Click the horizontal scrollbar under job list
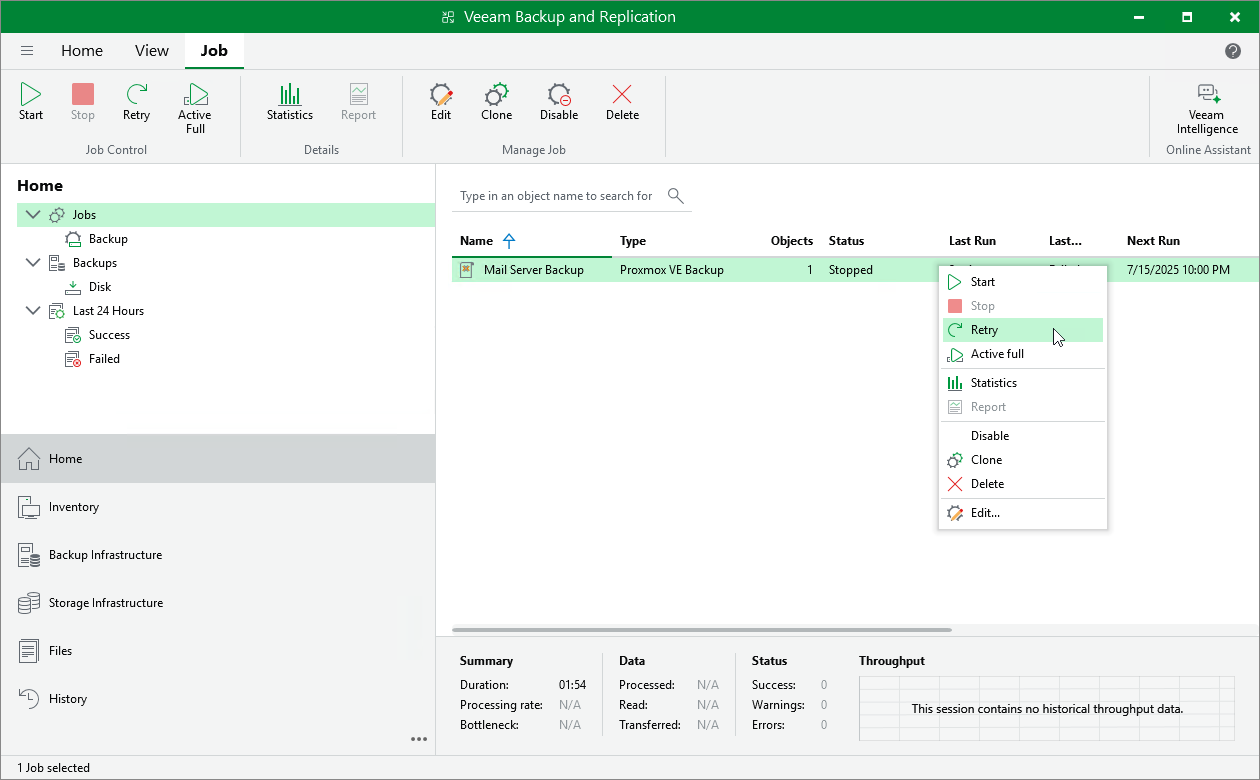Image resolution: width=1260 pixels, height=780 pixels. coord(702,630)
